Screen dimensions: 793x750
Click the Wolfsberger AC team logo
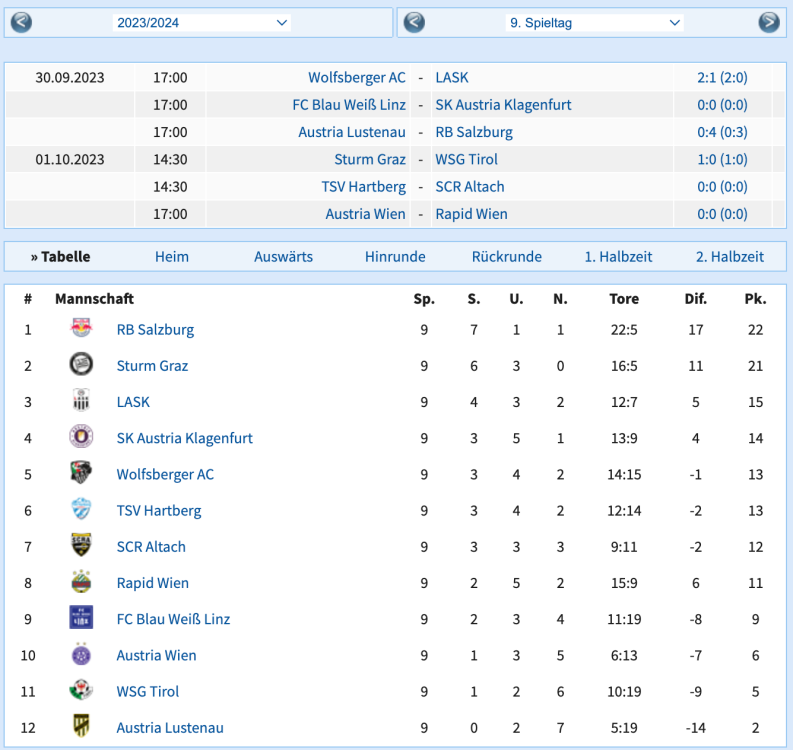(81, 474)
